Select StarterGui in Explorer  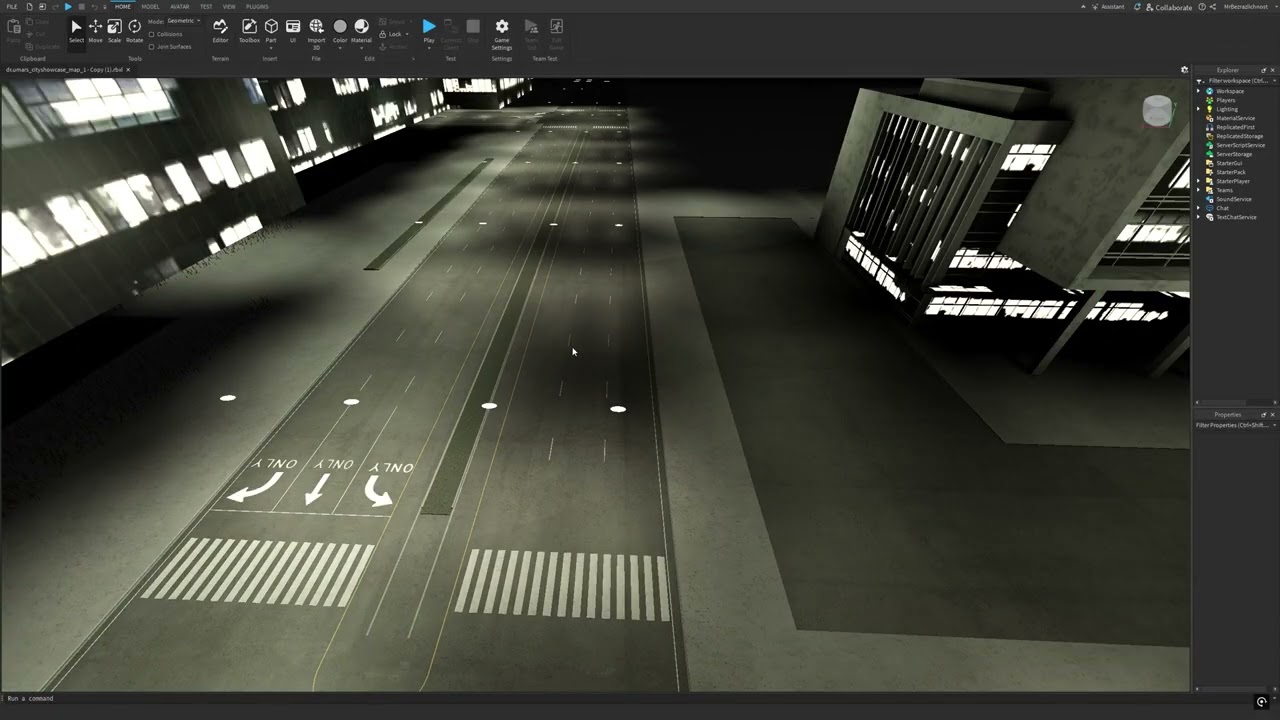pos(1229,163)
